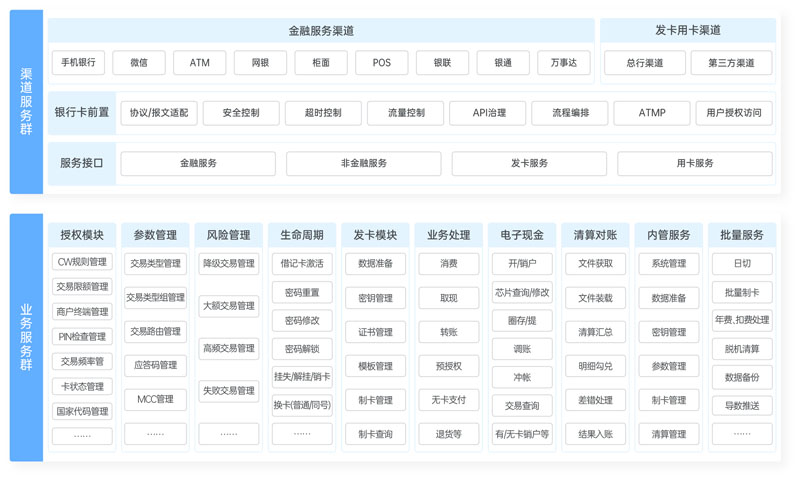Open 无卡支付 under 业务处理

coord(448,400)
